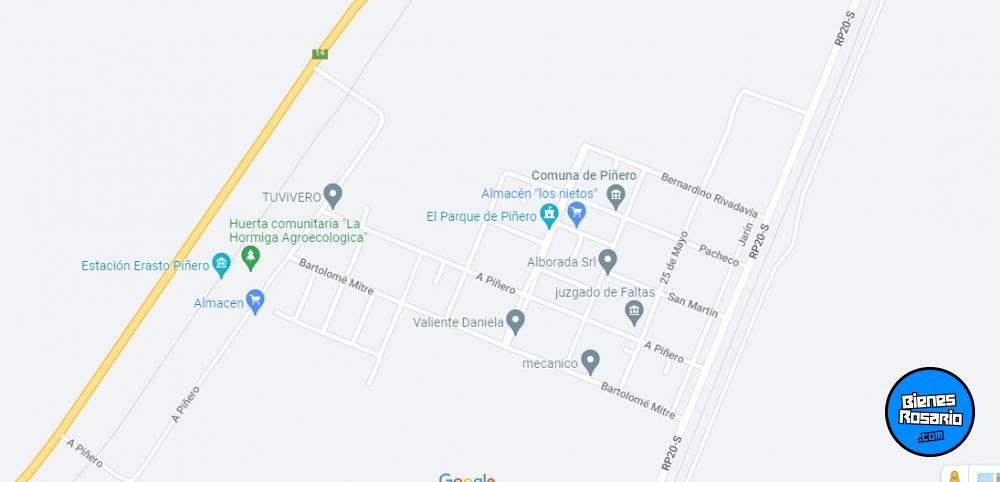The width and height of the screenshot is (1000, 482).
Task: Click the Almacén "los nietos" cart pin
Action: tap(577, 214)
